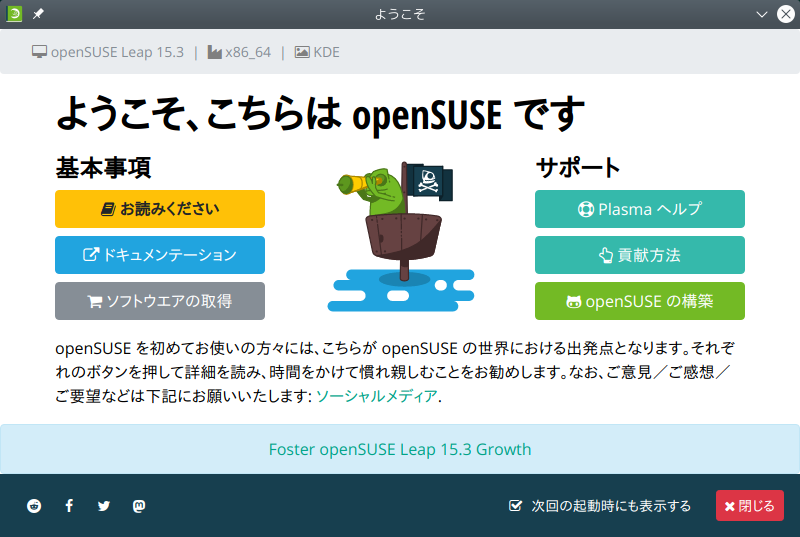Click the サポート heading
Screen dimensions: 800x537
[578, 168]
